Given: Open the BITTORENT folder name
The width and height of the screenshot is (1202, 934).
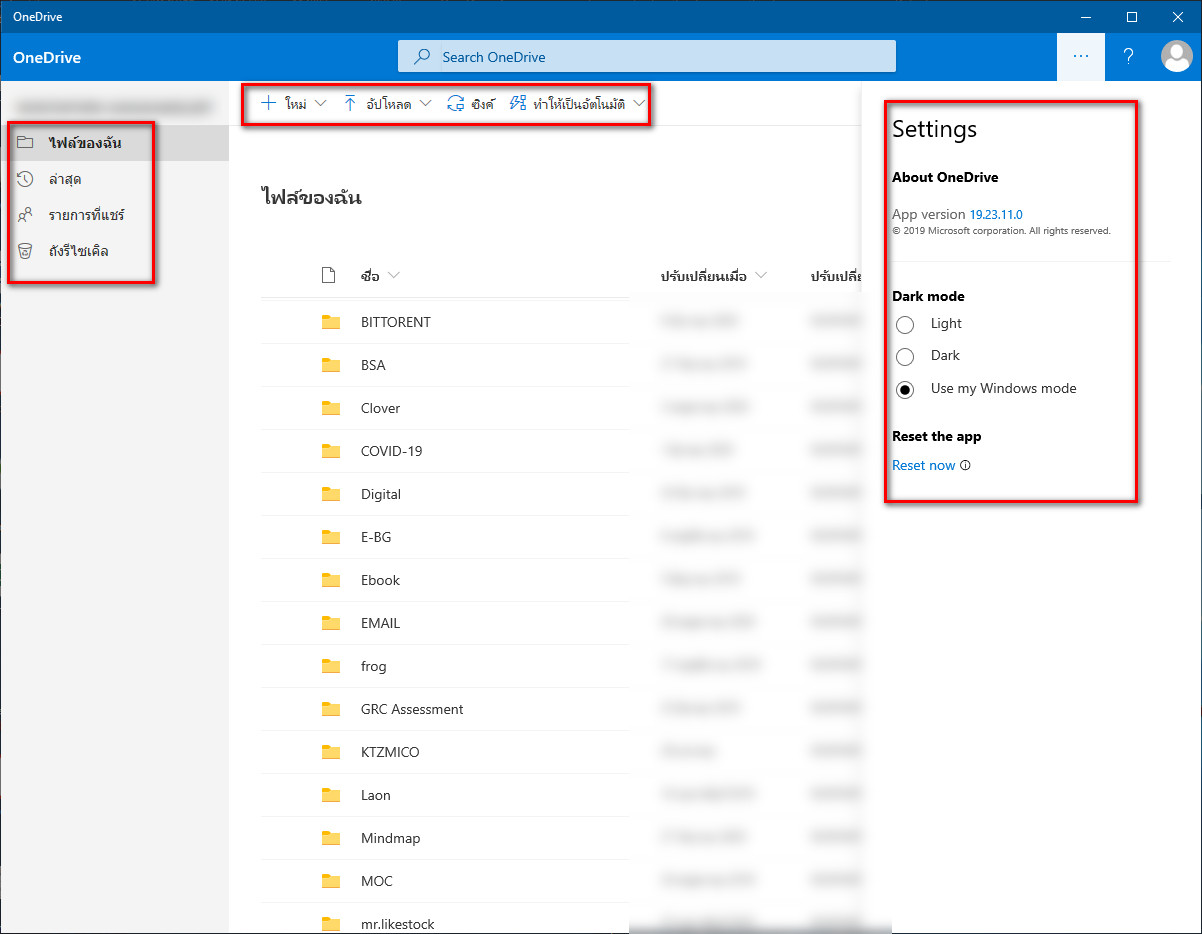Looking at the screenshot, I should [x=396, y=322].
